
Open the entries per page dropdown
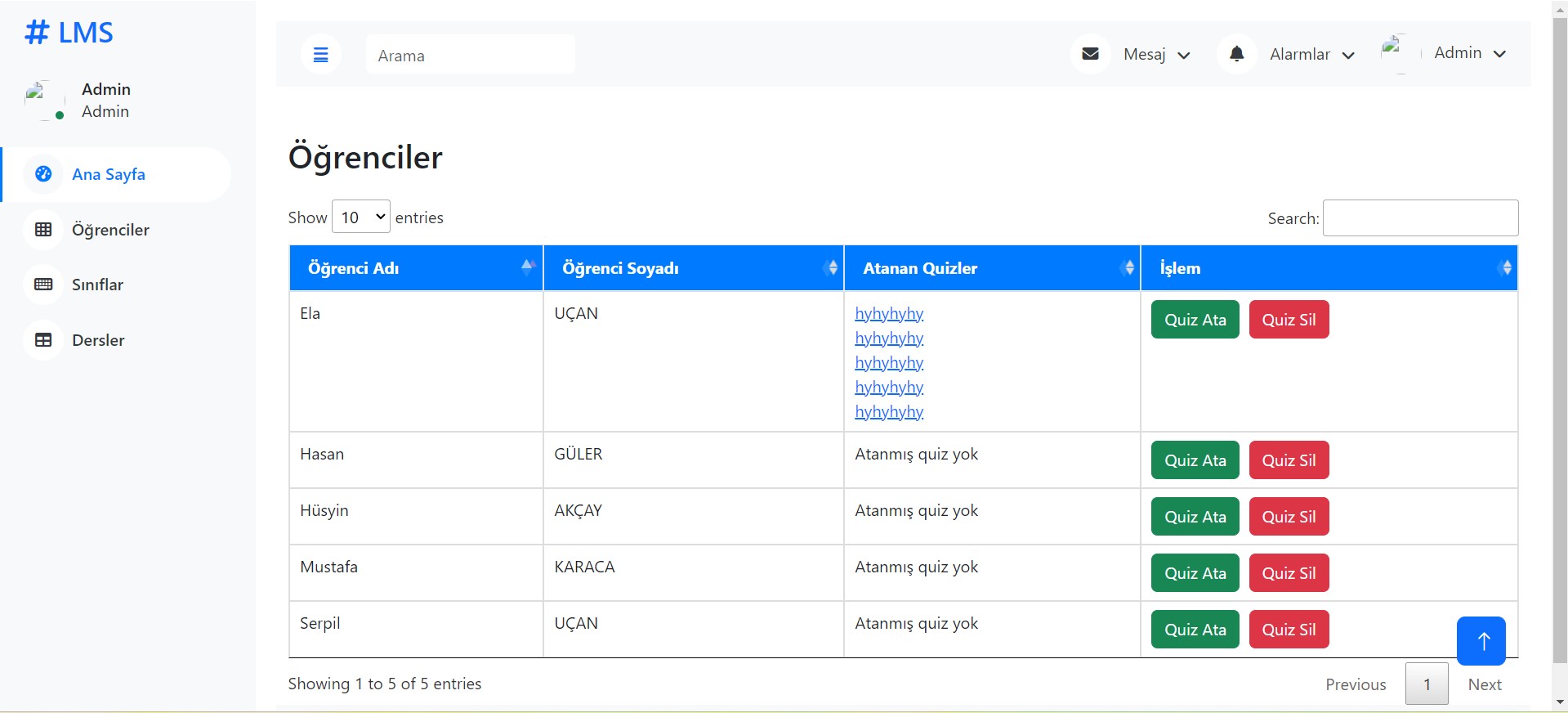point(361,217)
